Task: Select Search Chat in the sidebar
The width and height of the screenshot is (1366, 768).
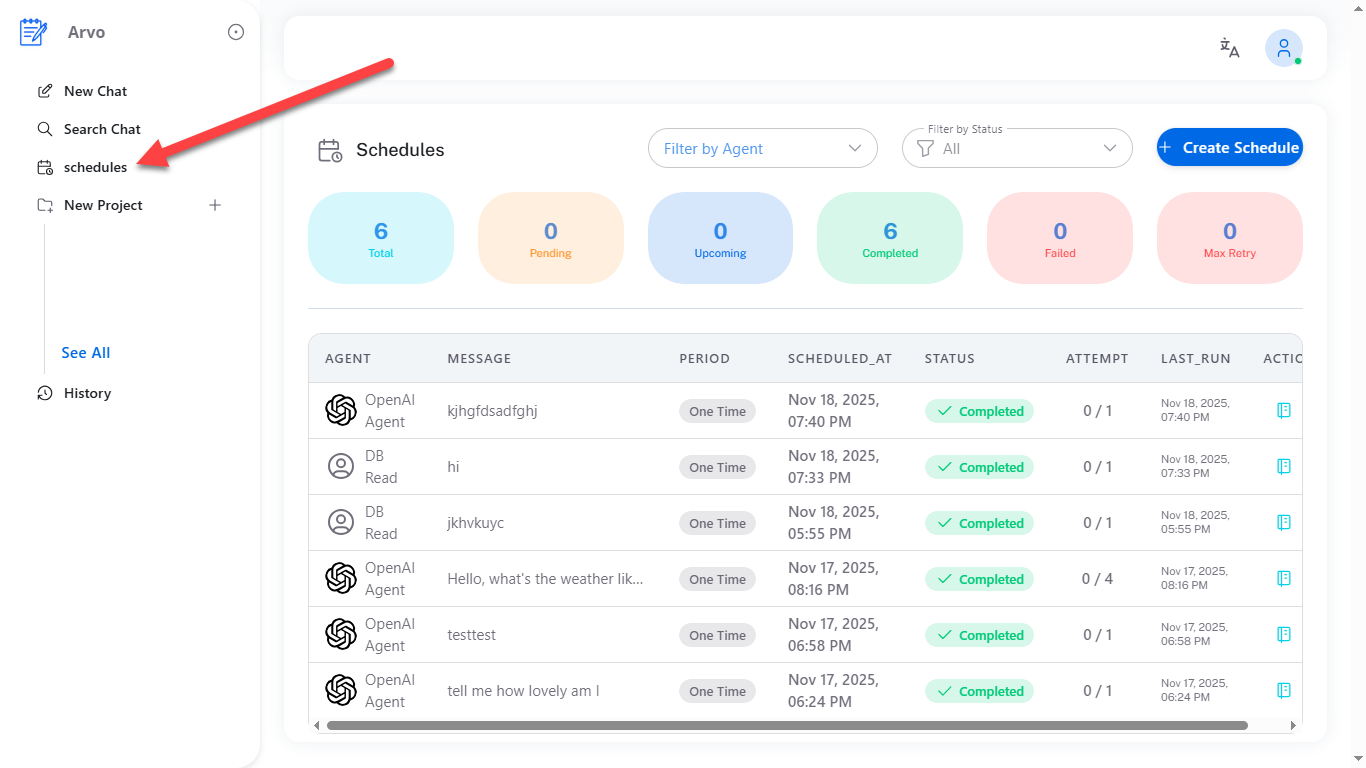Action: coord(102,129)
